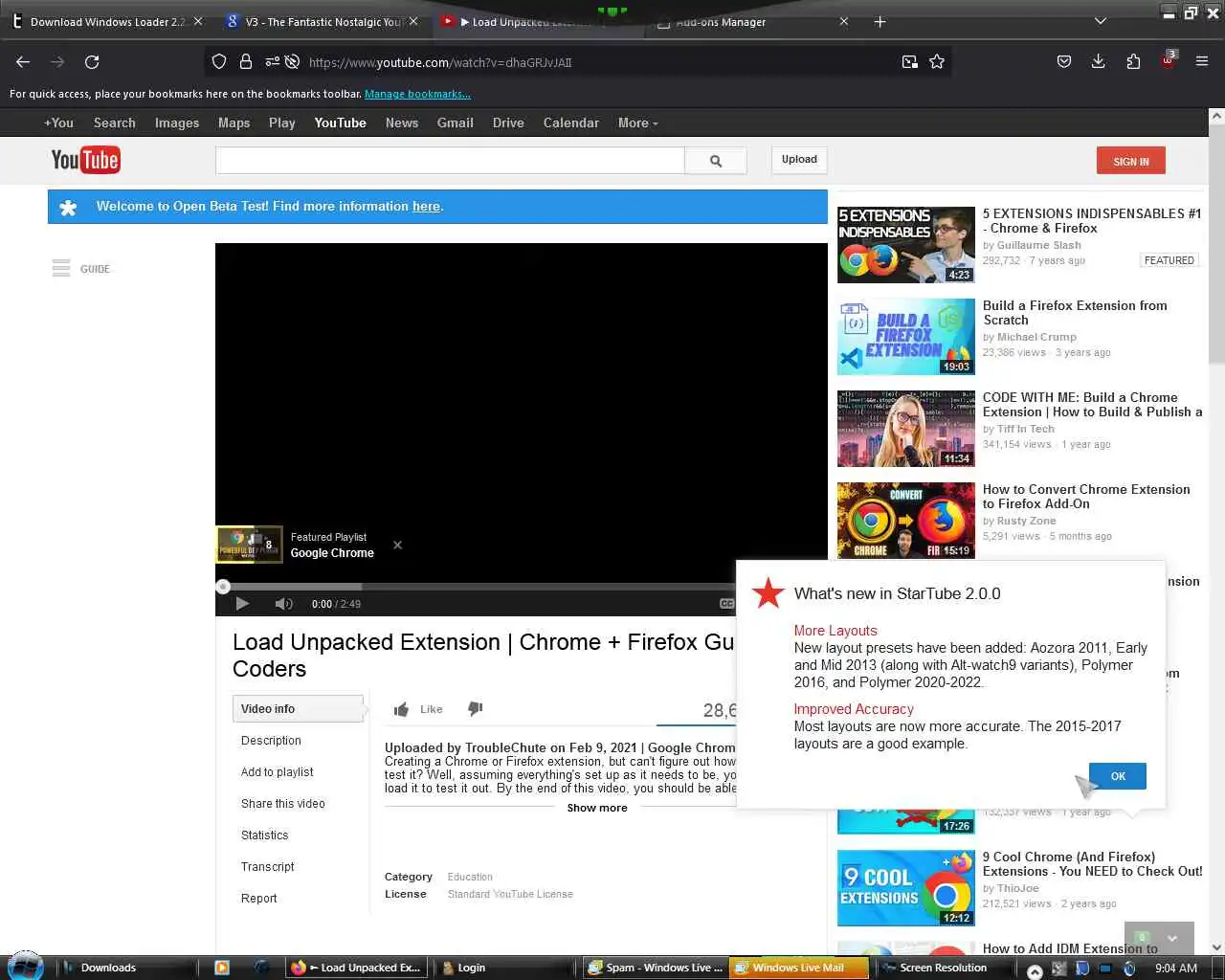Dislike the video with thumbs down
Image resolution: width=1225 pixels, height=980 pixels.
coord(475,709)
